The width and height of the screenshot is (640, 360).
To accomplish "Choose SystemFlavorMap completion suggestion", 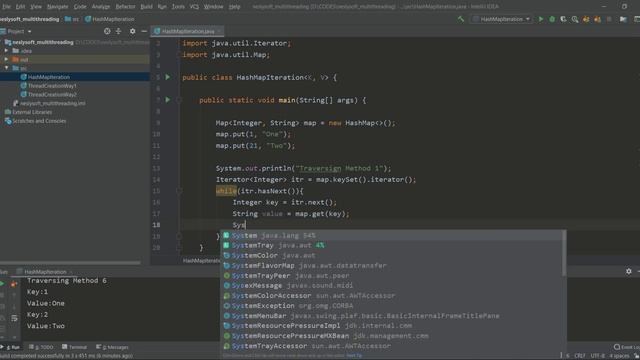I will click(391, 266).
